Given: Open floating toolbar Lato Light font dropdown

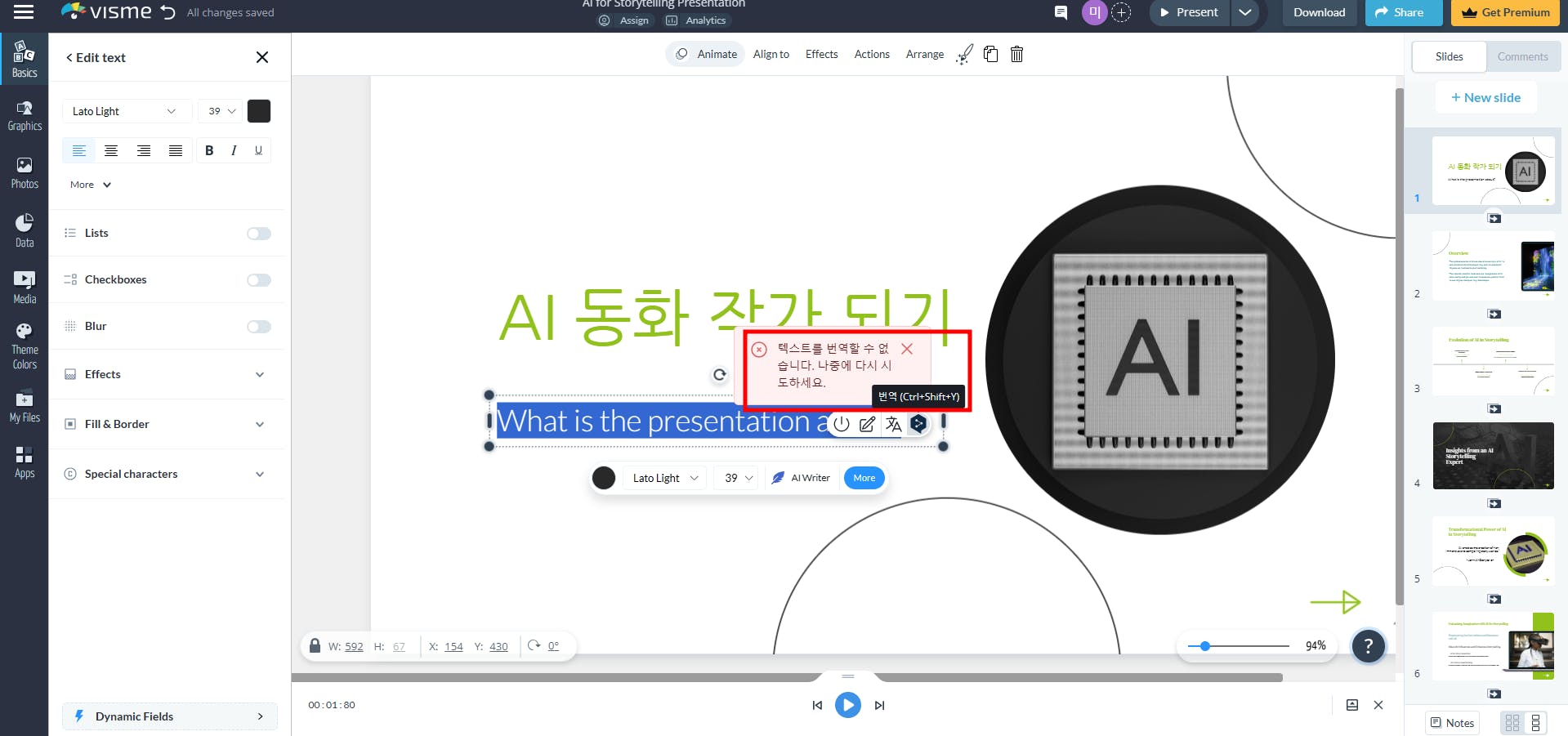Looking at the screenshot, I should point(665,478).
